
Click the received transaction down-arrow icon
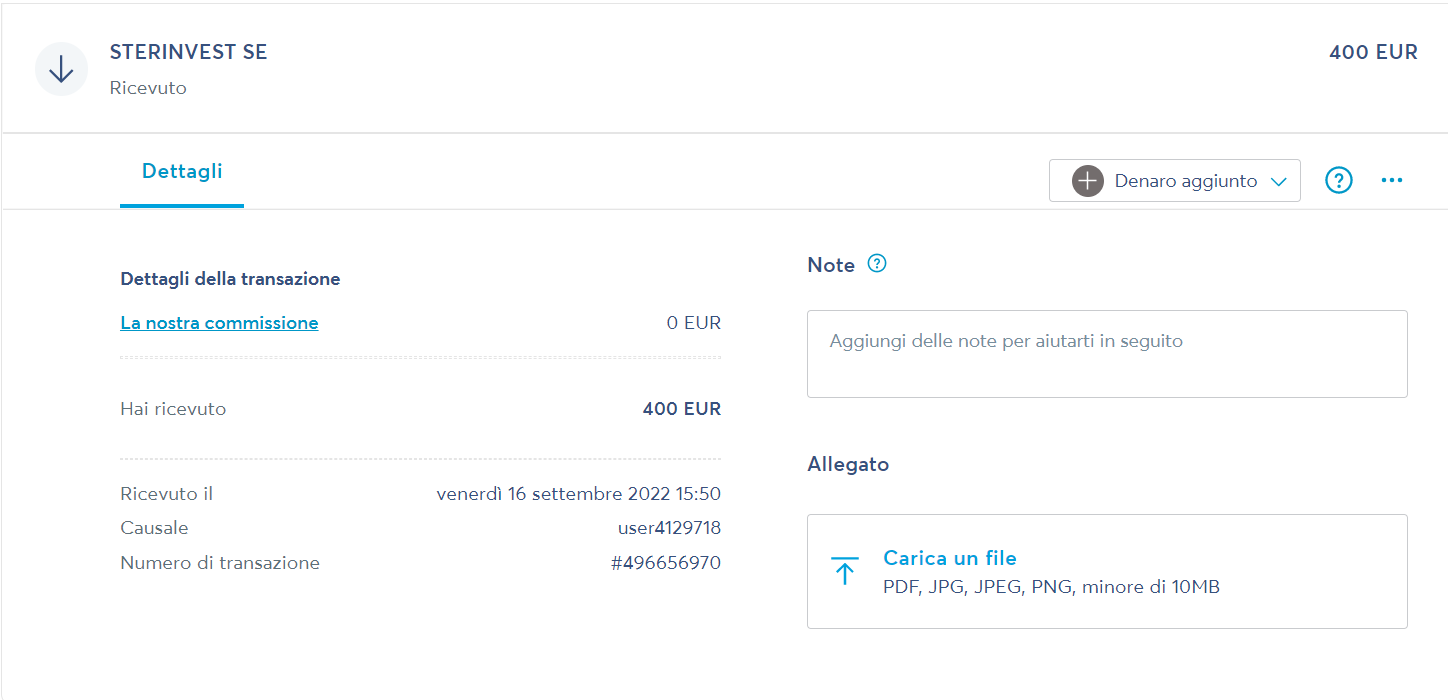[x=62, y=69]
